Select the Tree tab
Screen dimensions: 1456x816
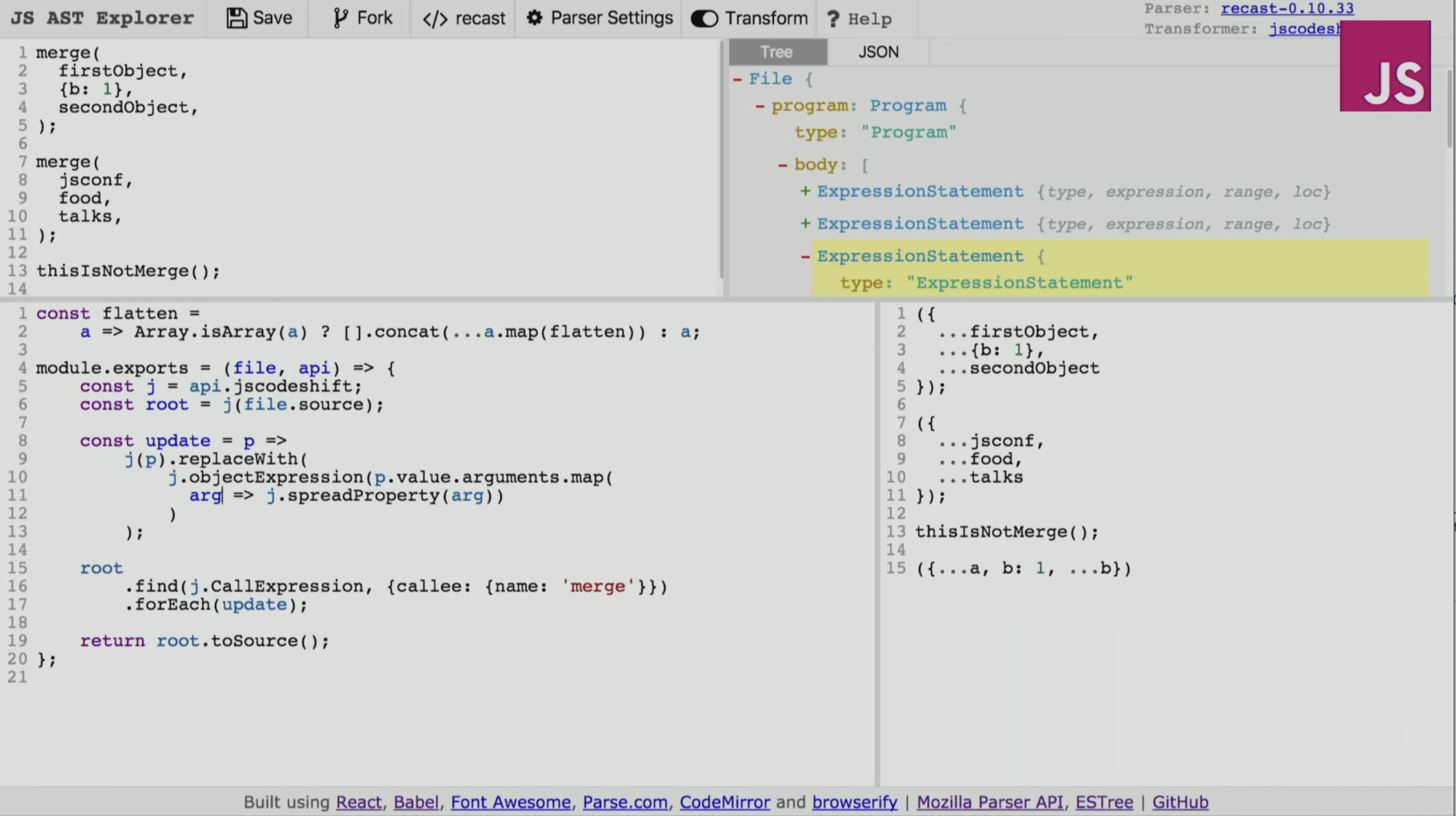(x=777, y=52)
